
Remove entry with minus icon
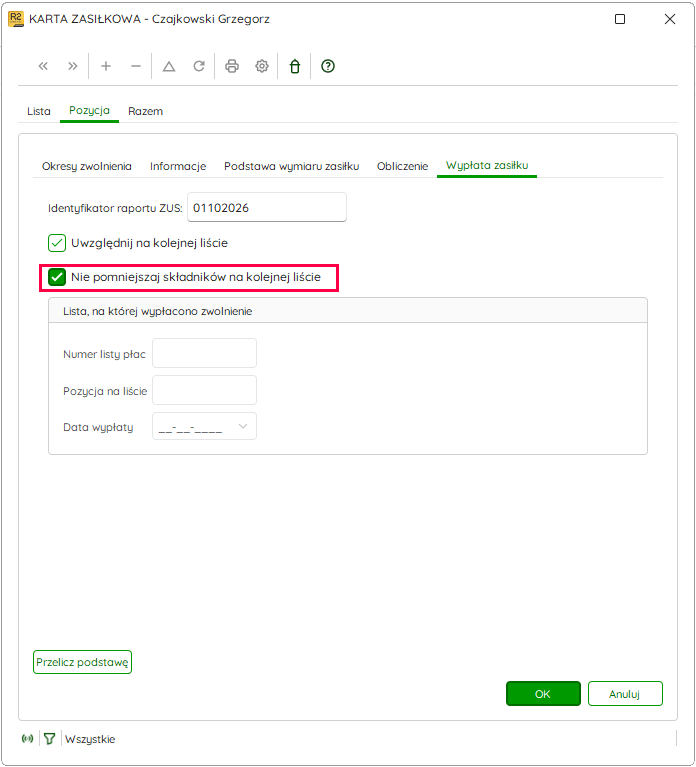135,66
